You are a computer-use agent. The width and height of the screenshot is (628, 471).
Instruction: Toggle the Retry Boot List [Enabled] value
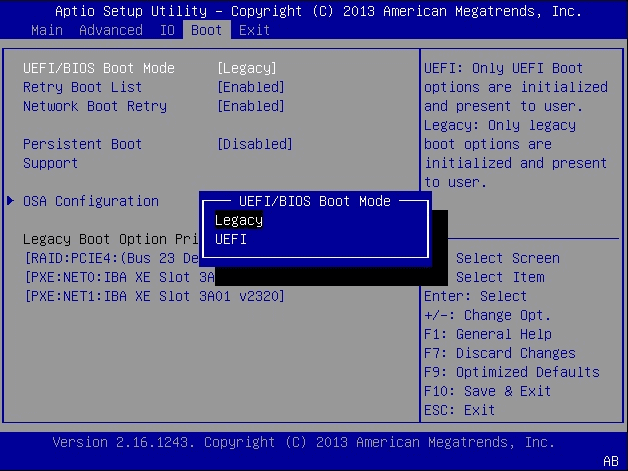(250, 87)
